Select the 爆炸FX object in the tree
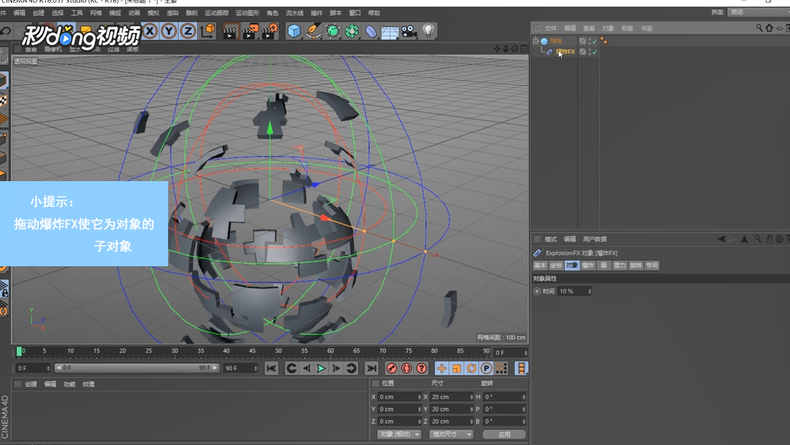Screen dimensions: 790x445 click(565, 51)
